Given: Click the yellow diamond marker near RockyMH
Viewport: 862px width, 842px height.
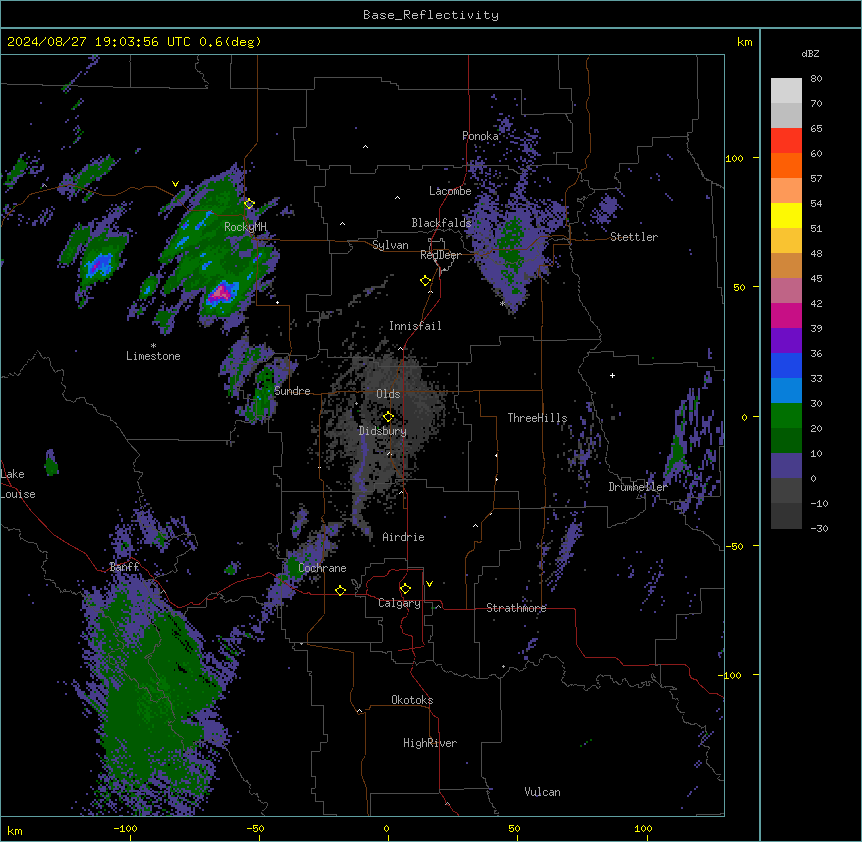Looking at the screenshot, I should 249,204.
